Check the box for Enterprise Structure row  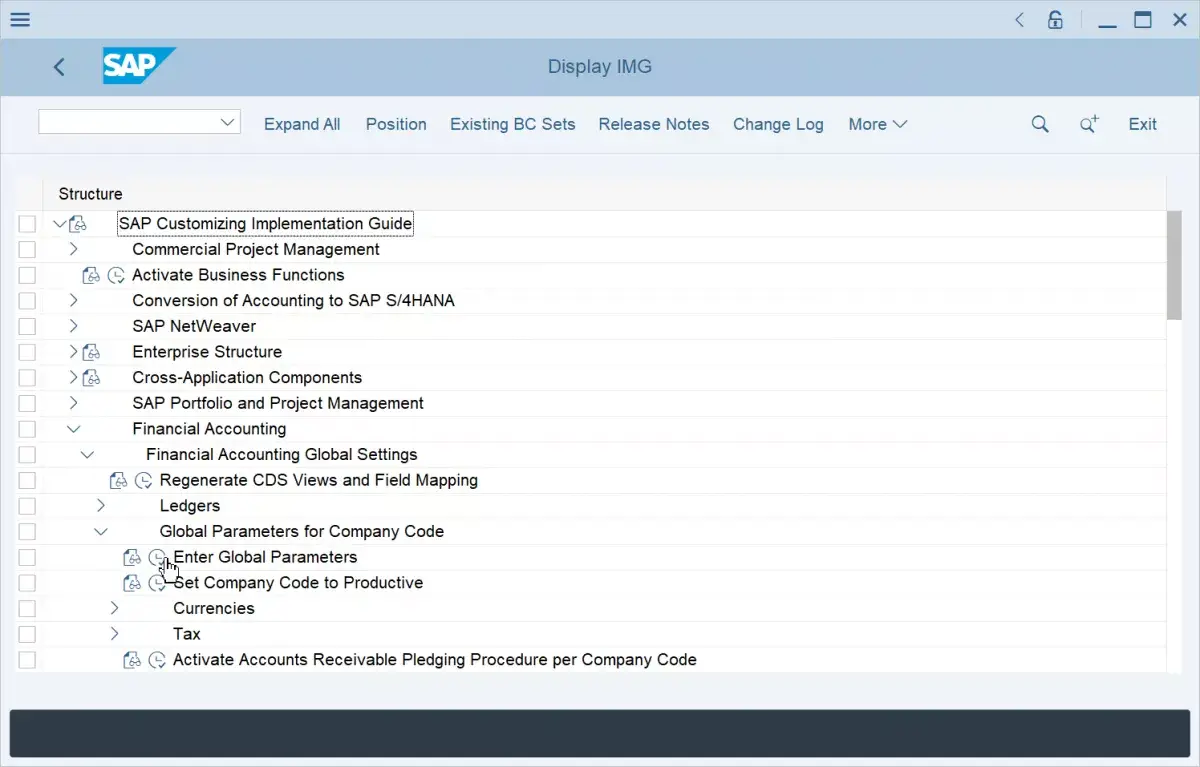click(x=27, y=352)
